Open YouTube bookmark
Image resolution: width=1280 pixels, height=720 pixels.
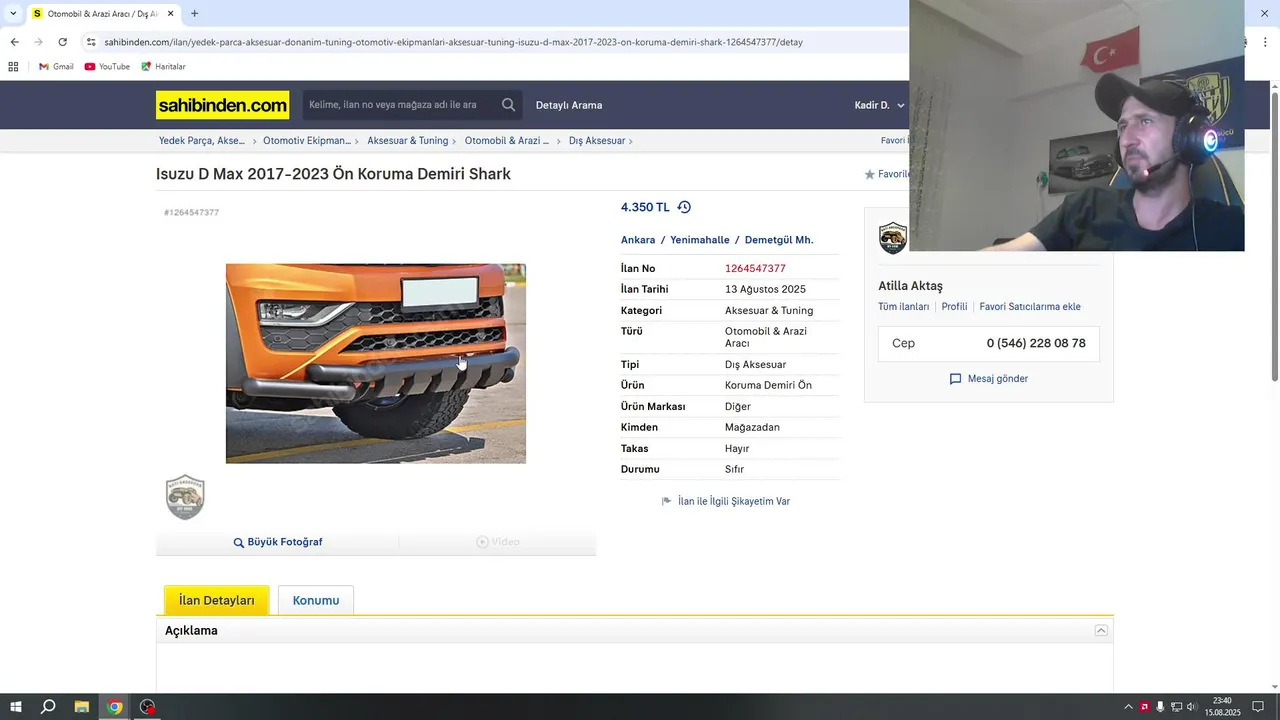(x=107, y=67)
